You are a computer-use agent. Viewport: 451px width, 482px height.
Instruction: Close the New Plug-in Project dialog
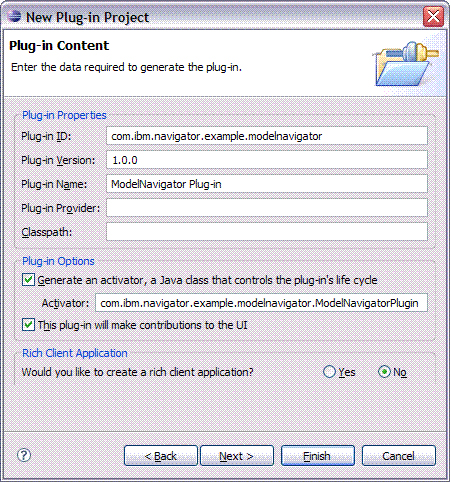(433, 16)
